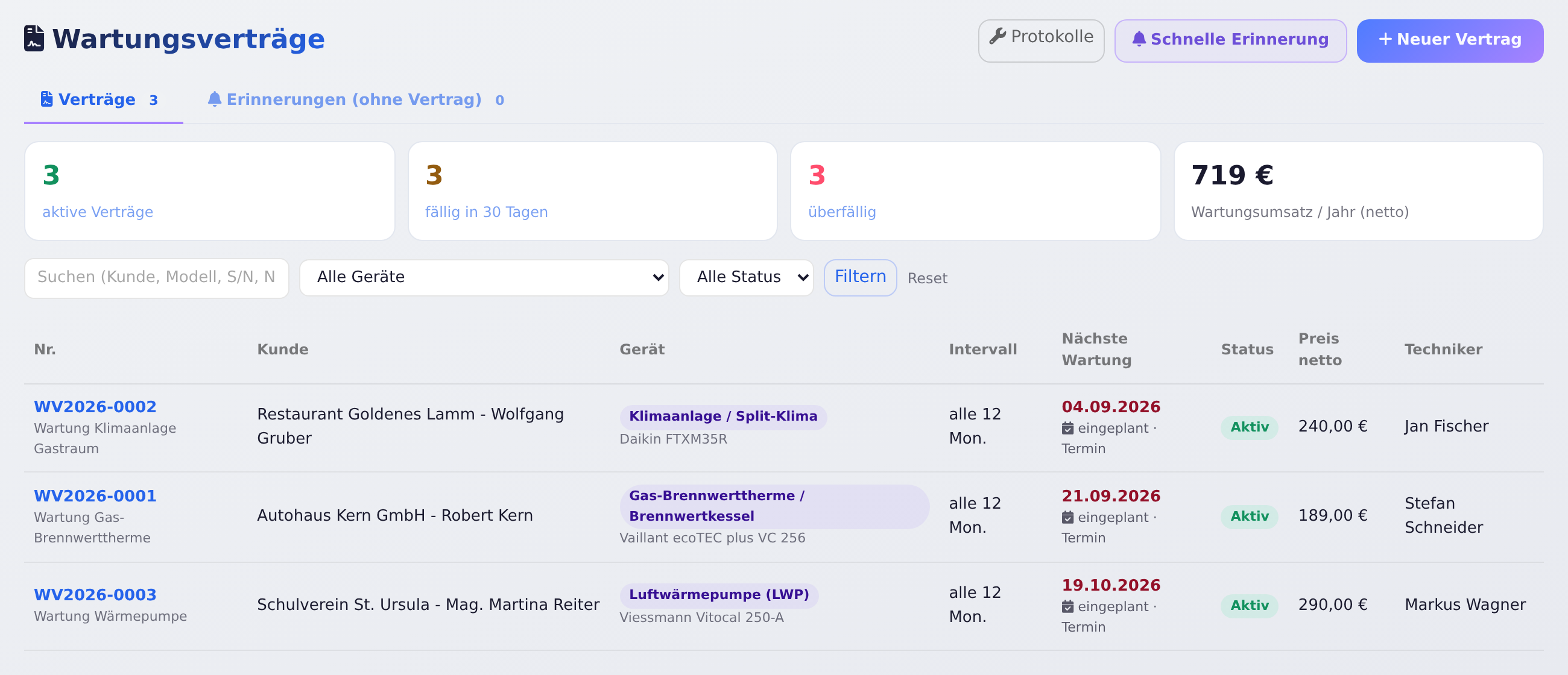Click the Filtern button
This screenshot has height=675, width=1568.
(860, 278)
